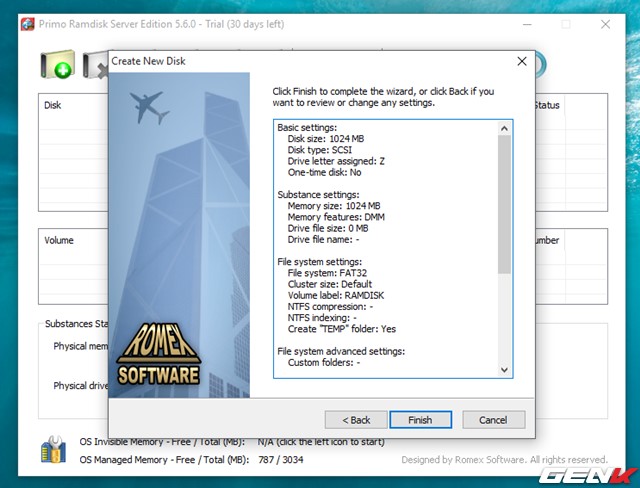Select the 'NTFS compression: -' line
The height and width of the screenshot is (488, 640).
(x=330, y=306)
